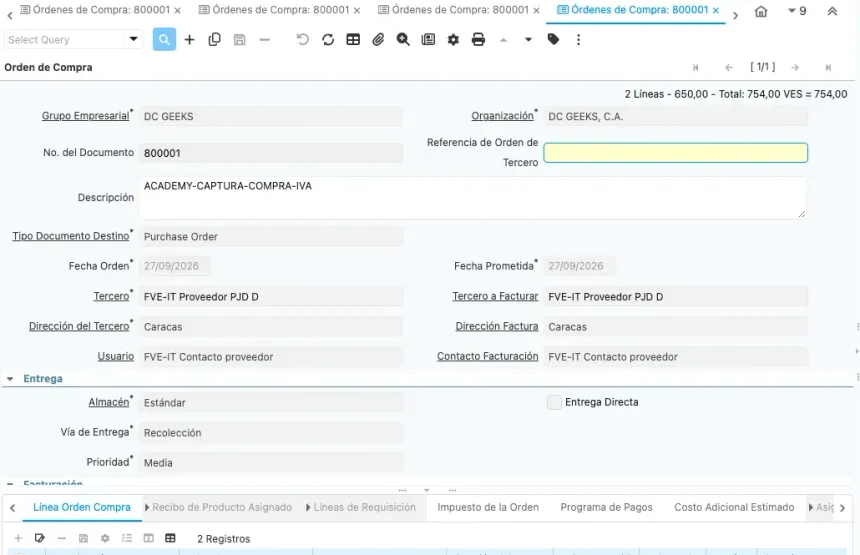860x555 pixels.
Task: Click the Almacén label link
Action: (109, 402)
